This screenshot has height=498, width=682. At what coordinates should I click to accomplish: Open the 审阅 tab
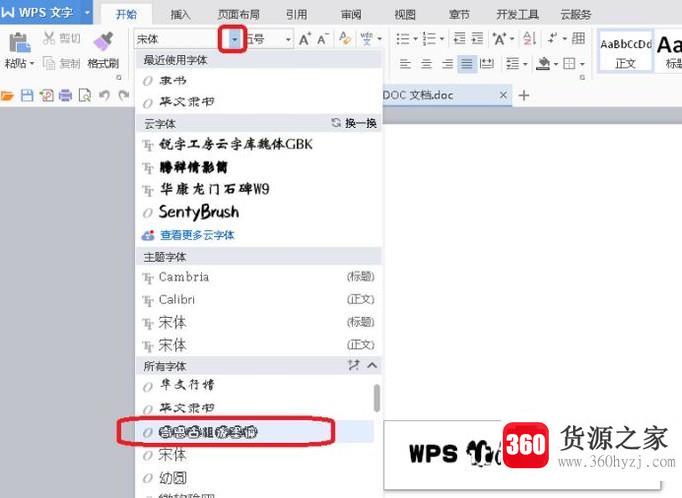pos(351,14)
